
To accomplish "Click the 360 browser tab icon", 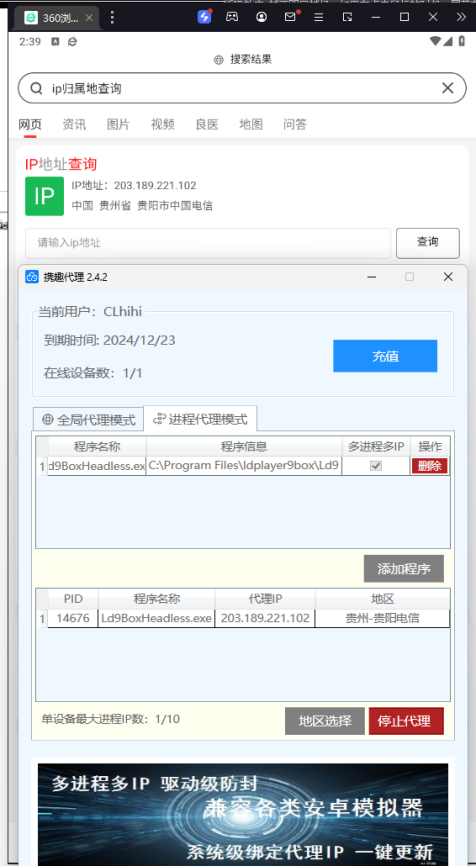I will (x=31, y=18).
